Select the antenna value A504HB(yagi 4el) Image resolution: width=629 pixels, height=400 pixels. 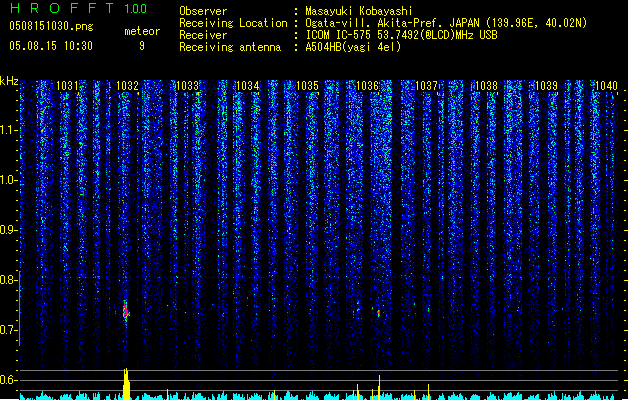pos(353,47)
